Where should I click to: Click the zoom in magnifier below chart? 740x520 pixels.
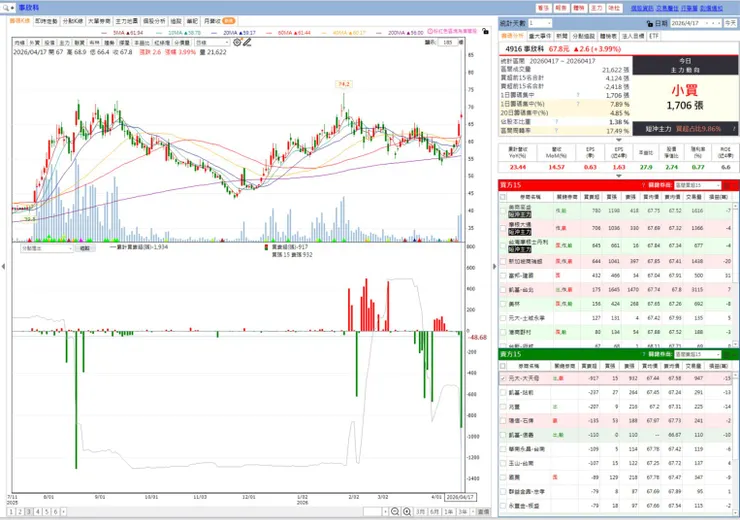coord(406,512)
